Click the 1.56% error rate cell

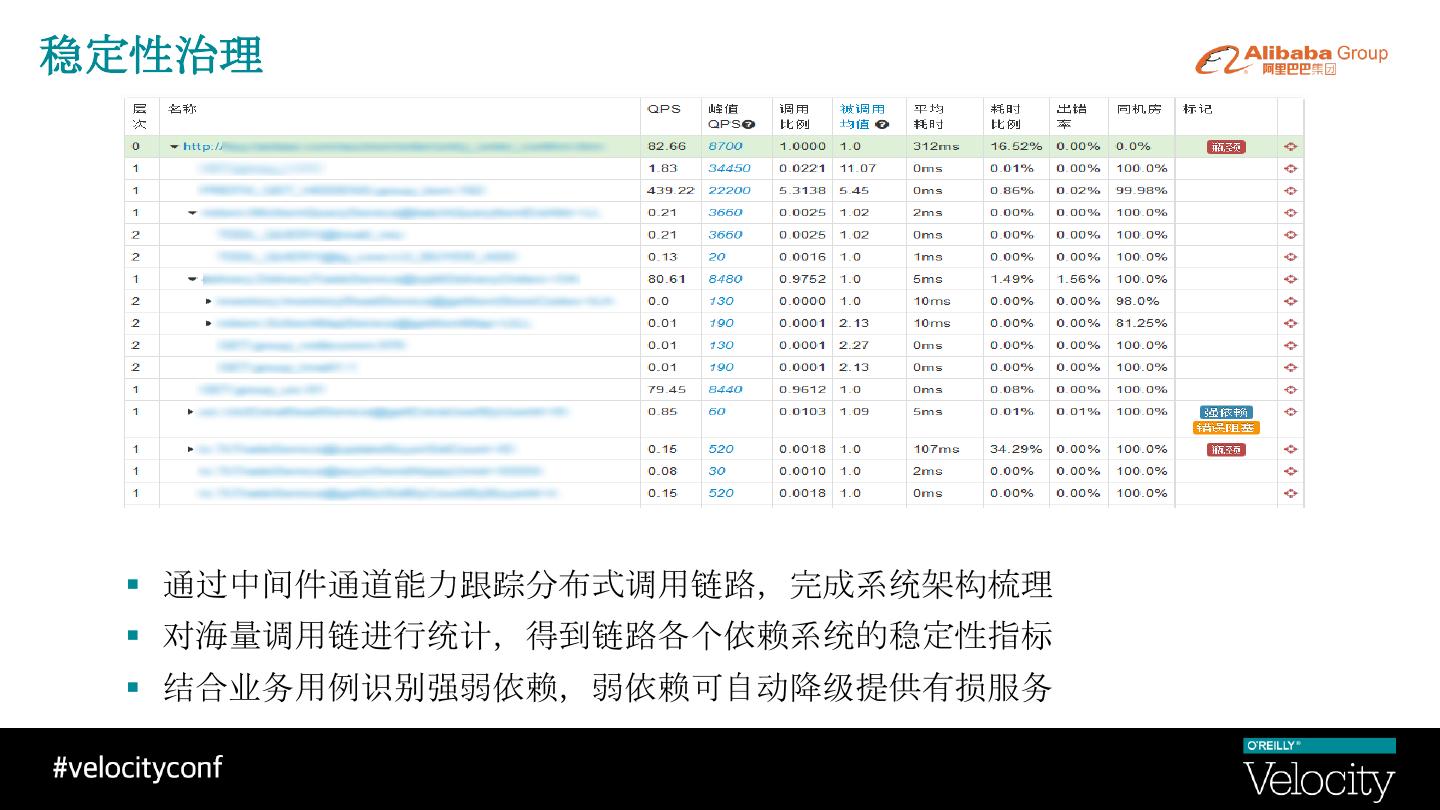click(x=1078, y=279)
